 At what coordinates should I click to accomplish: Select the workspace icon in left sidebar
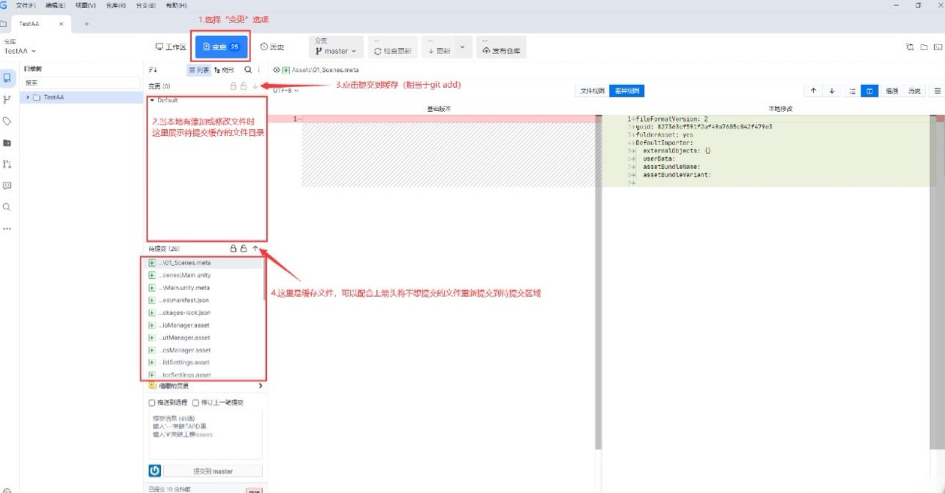click(7, 78)
